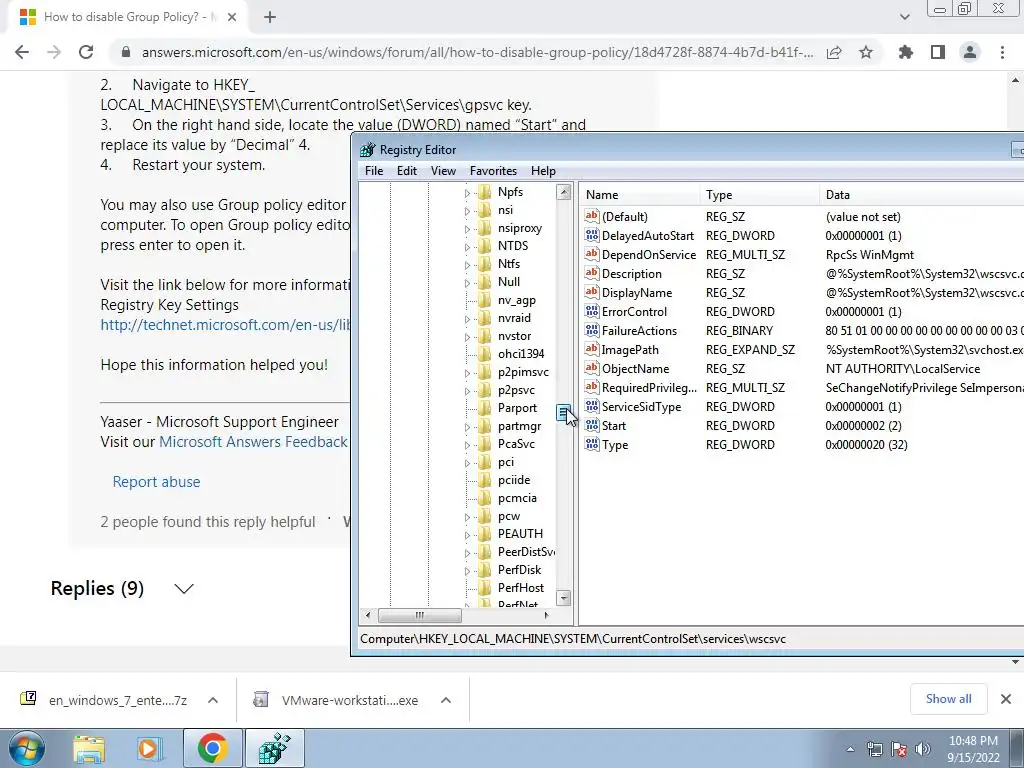Click the tree pane scroll down arrow
This screenshot has height=768, width=1024.
[x=564, y=598]
